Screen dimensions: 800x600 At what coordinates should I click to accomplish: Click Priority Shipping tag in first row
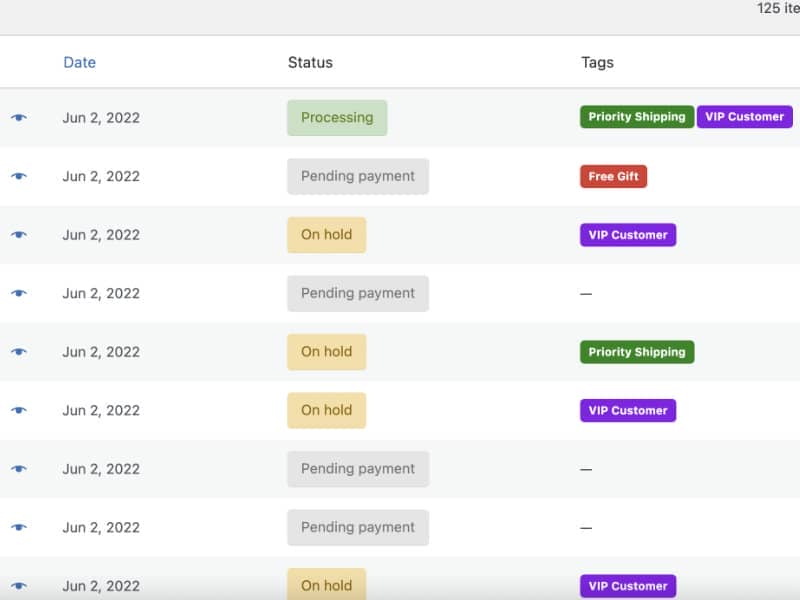tap(637, 117)
